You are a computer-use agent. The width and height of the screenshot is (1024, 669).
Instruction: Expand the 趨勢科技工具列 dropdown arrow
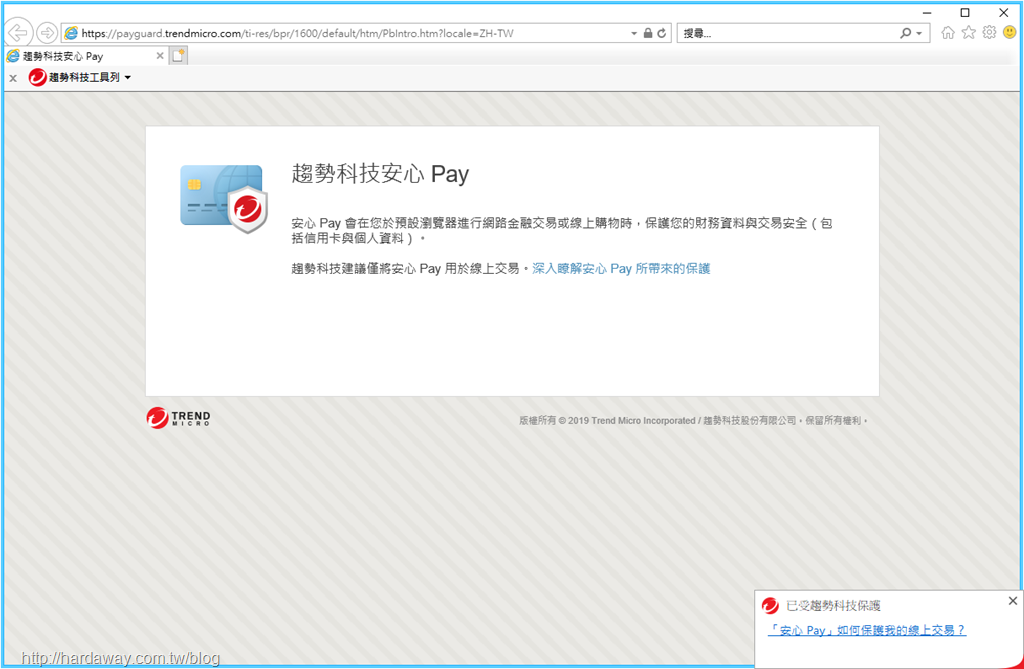(128, 77)
